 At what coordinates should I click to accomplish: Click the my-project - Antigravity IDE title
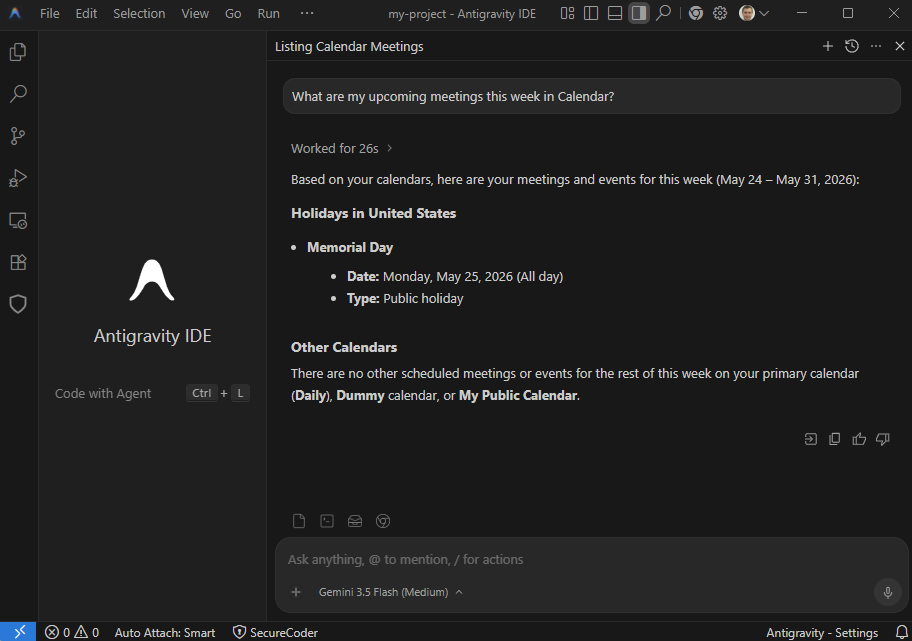click(462, 13)
